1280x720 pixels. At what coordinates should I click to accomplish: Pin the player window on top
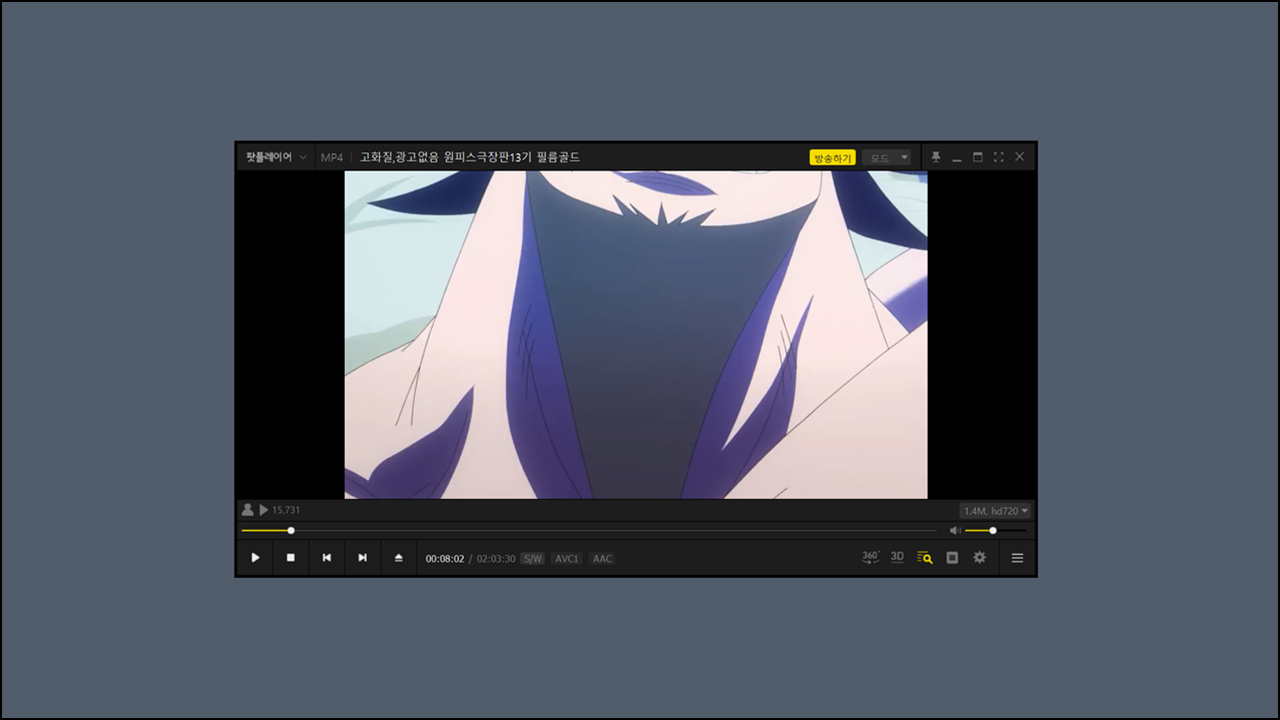[936, 157]
